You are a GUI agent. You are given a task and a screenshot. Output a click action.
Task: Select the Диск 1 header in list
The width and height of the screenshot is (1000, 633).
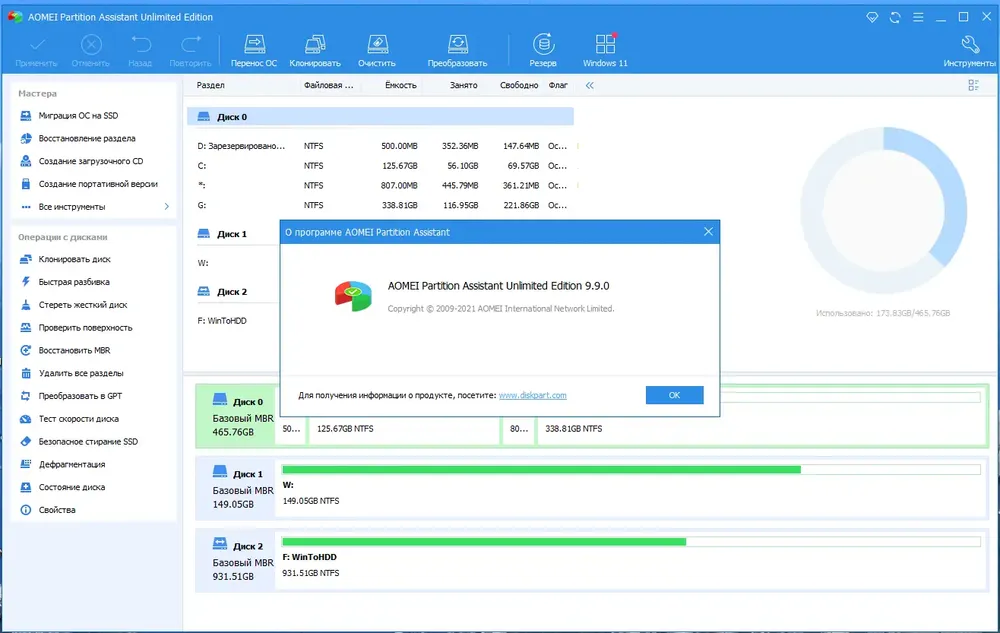[x=232, y=234]
